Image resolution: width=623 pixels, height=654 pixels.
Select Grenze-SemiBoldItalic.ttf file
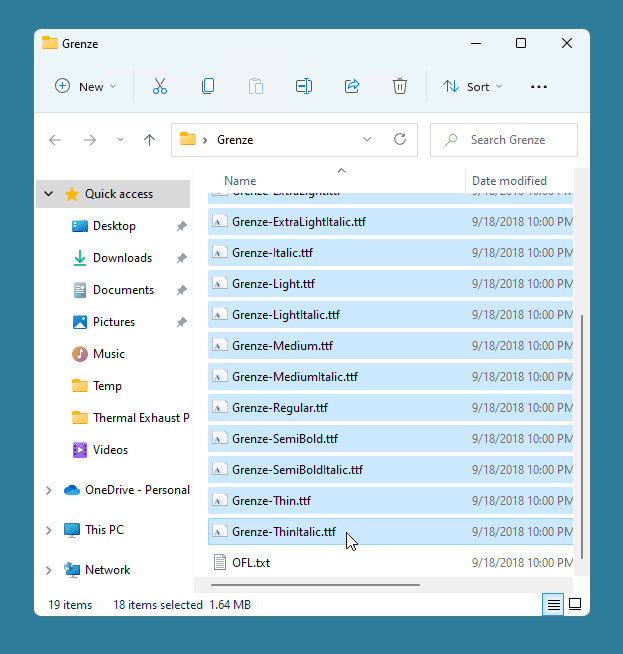390,470
